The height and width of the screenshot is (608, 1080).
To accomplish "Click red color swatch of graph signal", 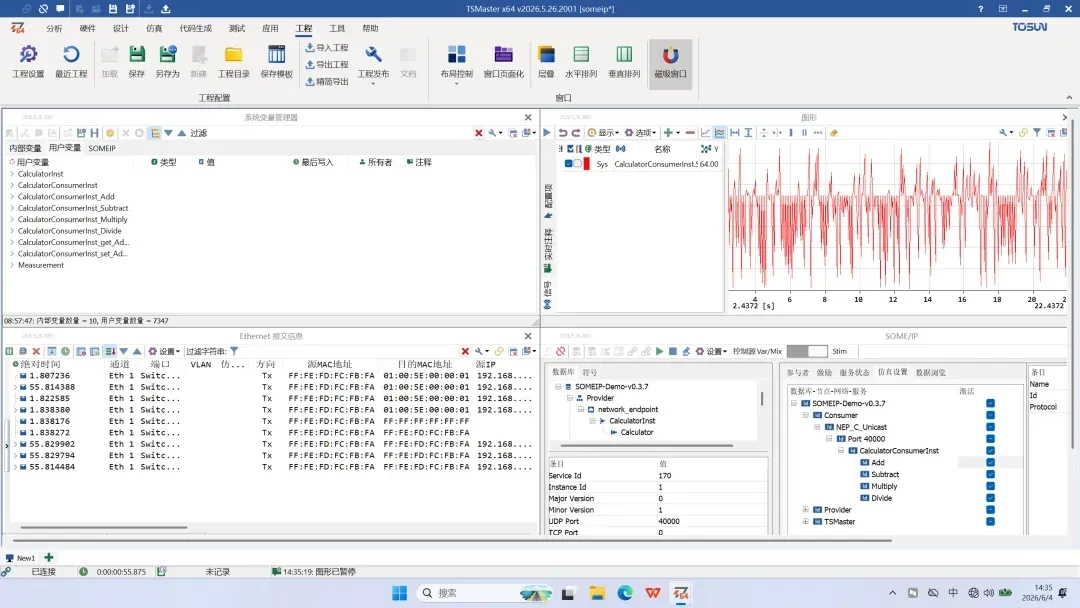I will point(586,164).
